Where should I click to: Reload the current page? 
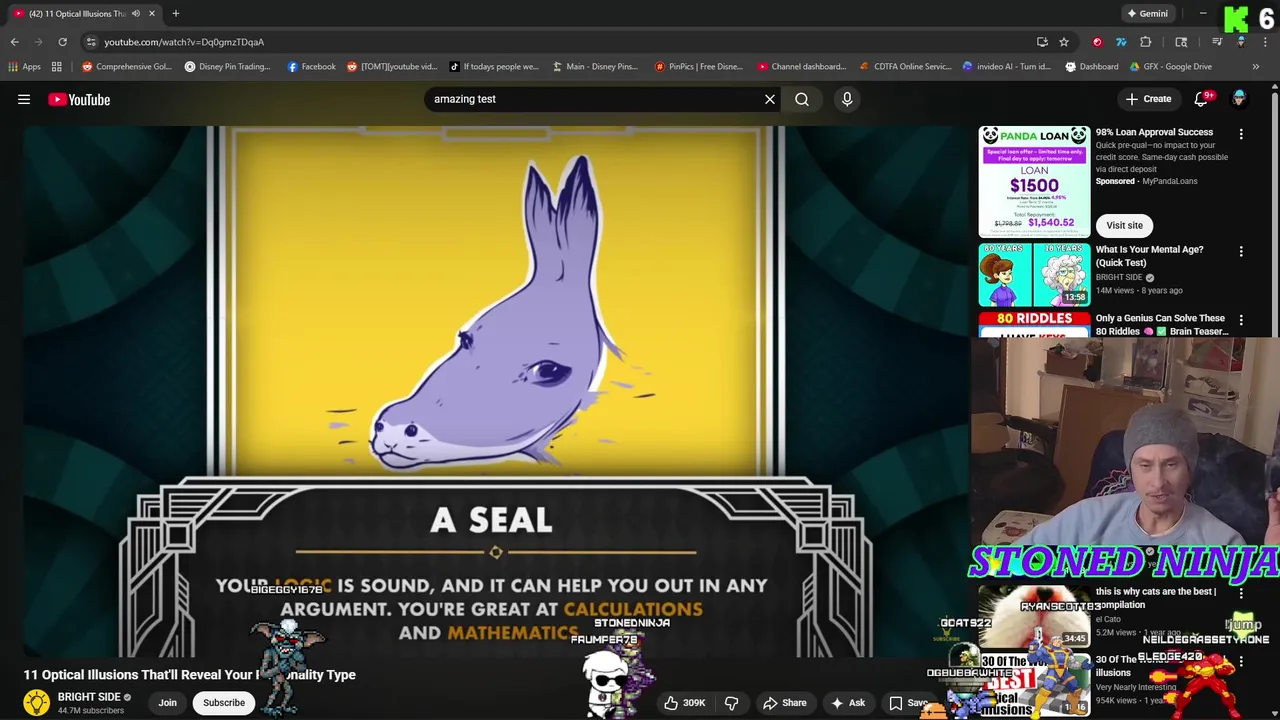click(62, 42)
